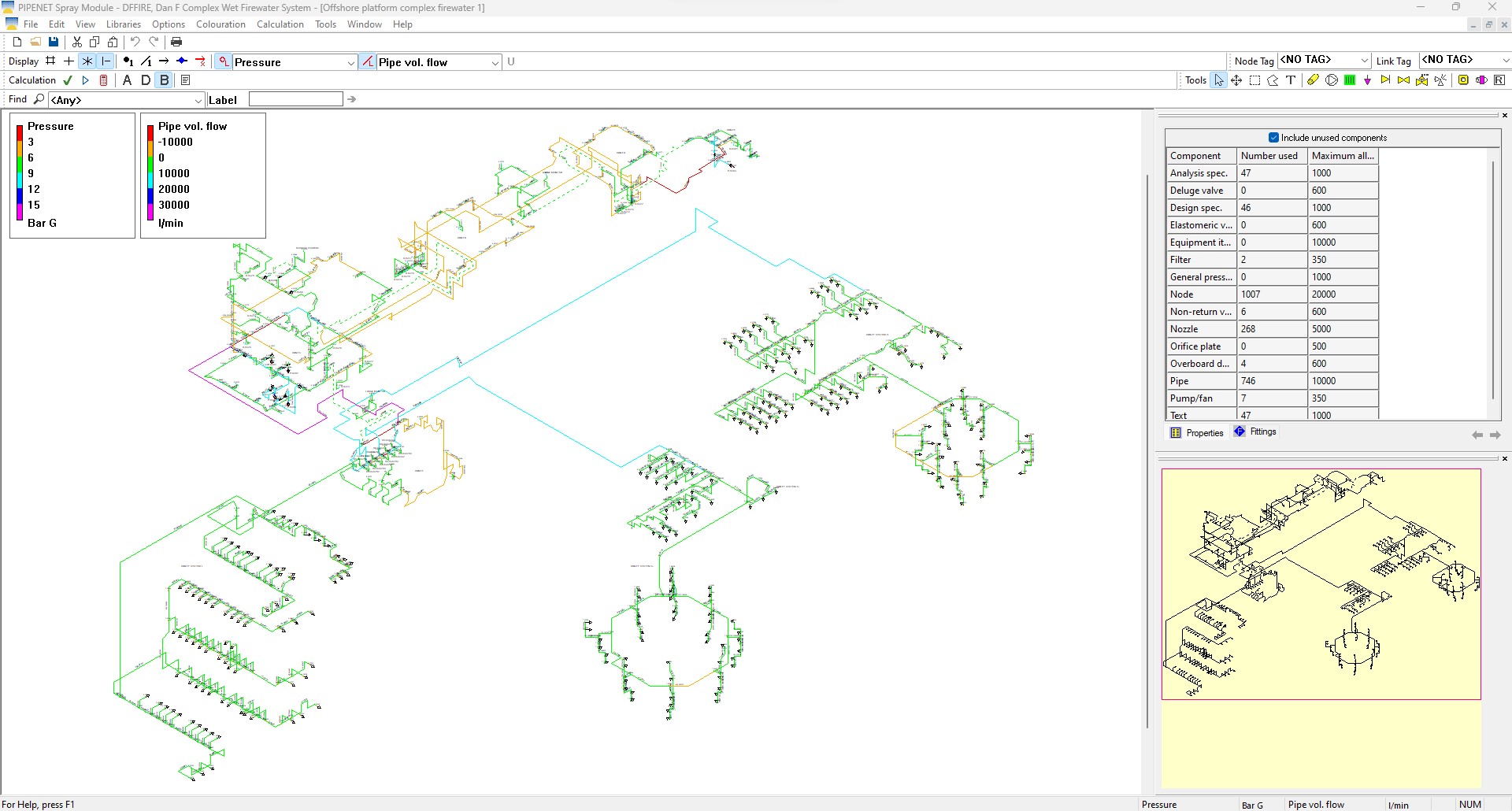Click into the Label search field
Image resolution: width=1512 pixels, height=811 pixels.
point(296,99)
